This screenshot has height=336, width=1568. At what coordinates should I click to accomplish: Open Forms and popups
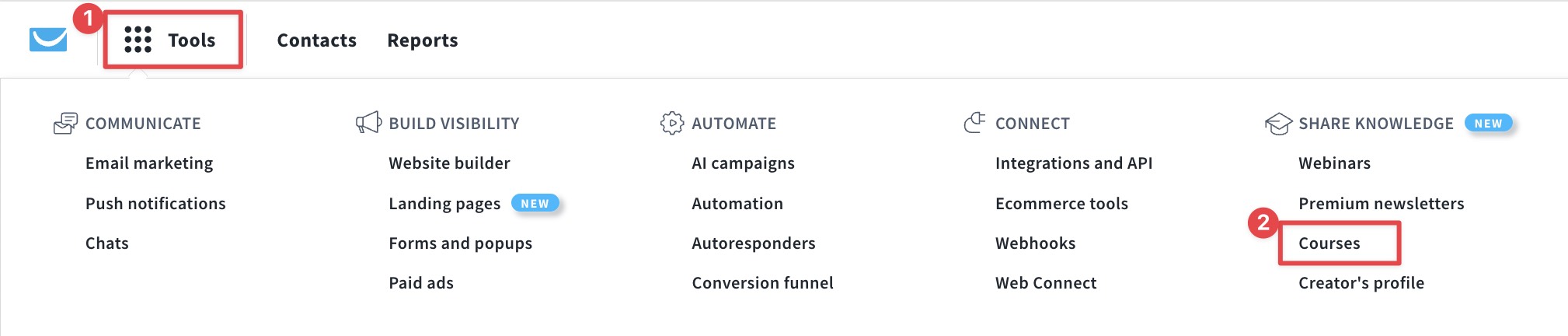(x=461, y=243)
